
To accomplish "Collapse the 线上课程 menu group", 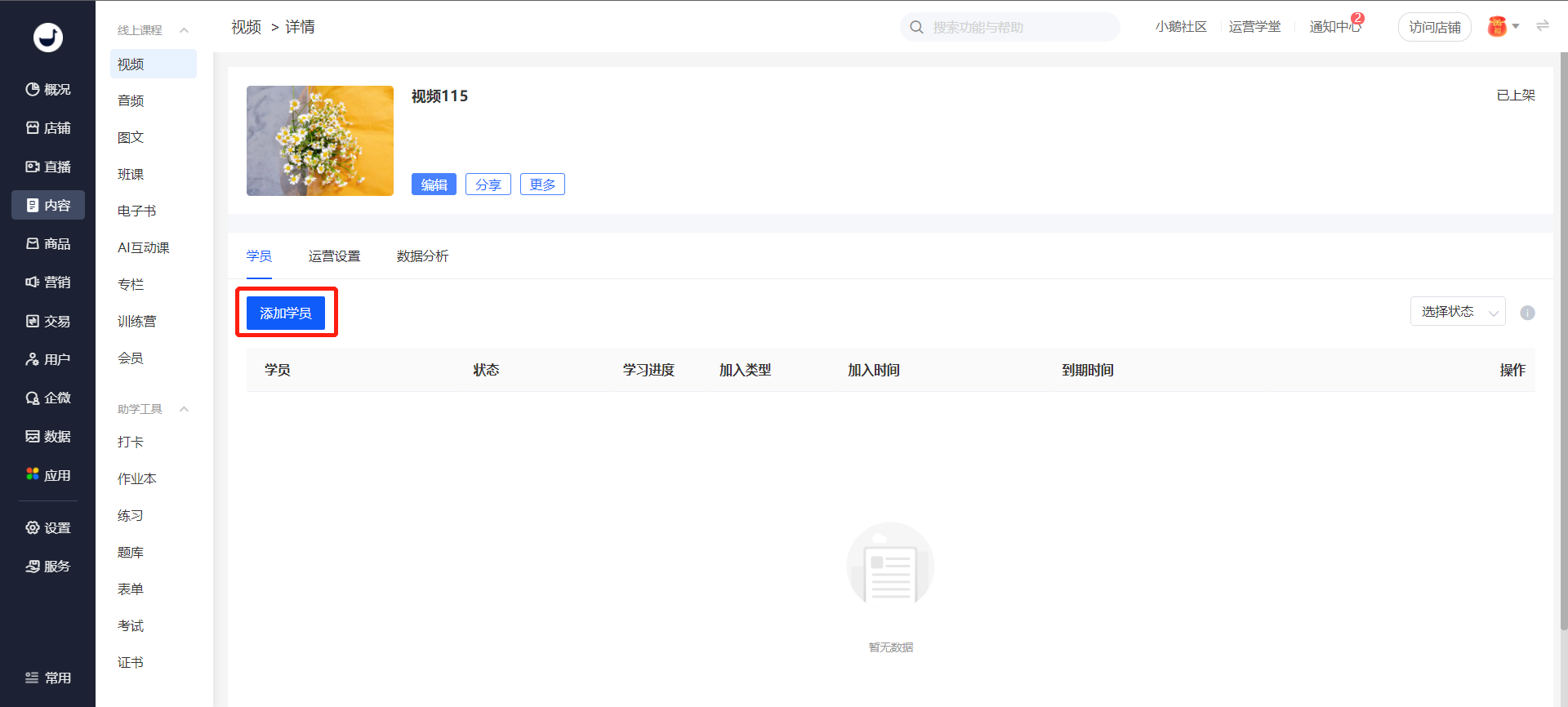I will (185, 30).
